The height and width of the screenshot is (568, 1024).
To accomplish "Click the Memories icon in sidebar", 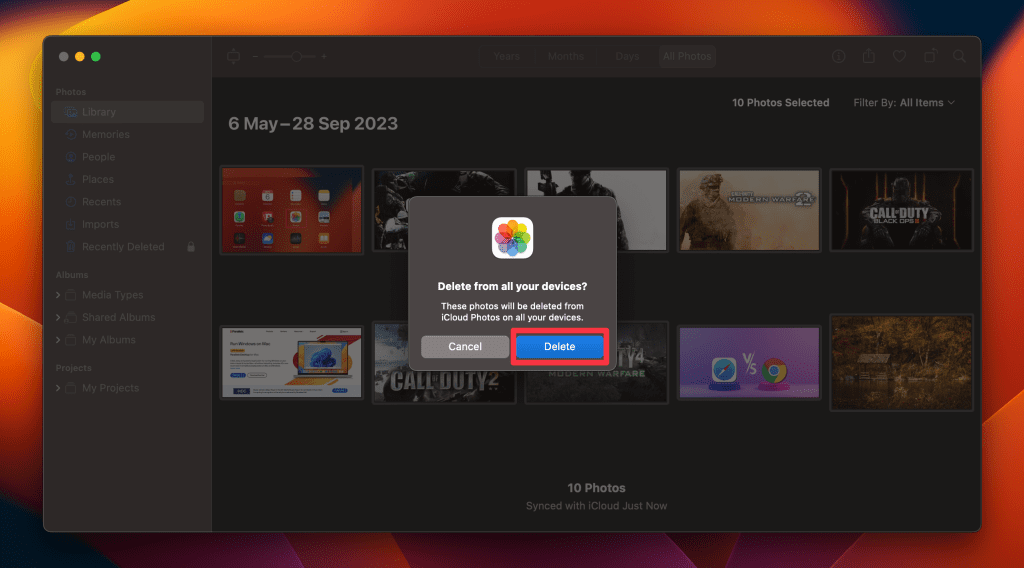I will tap(71, 134).
